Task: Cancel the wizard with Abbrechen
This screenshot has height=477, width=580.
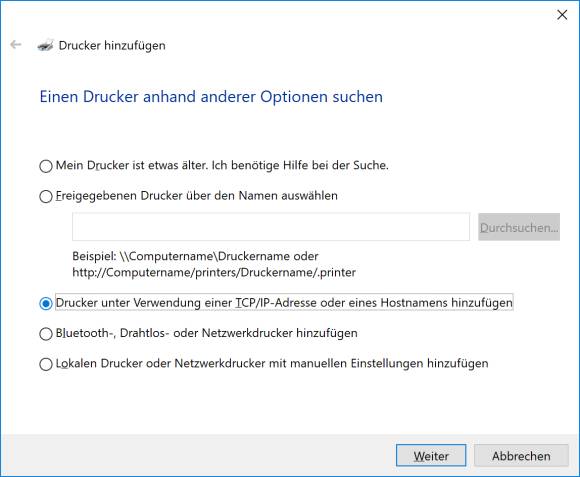Action: pyautogui.click(x=521, y=456)
